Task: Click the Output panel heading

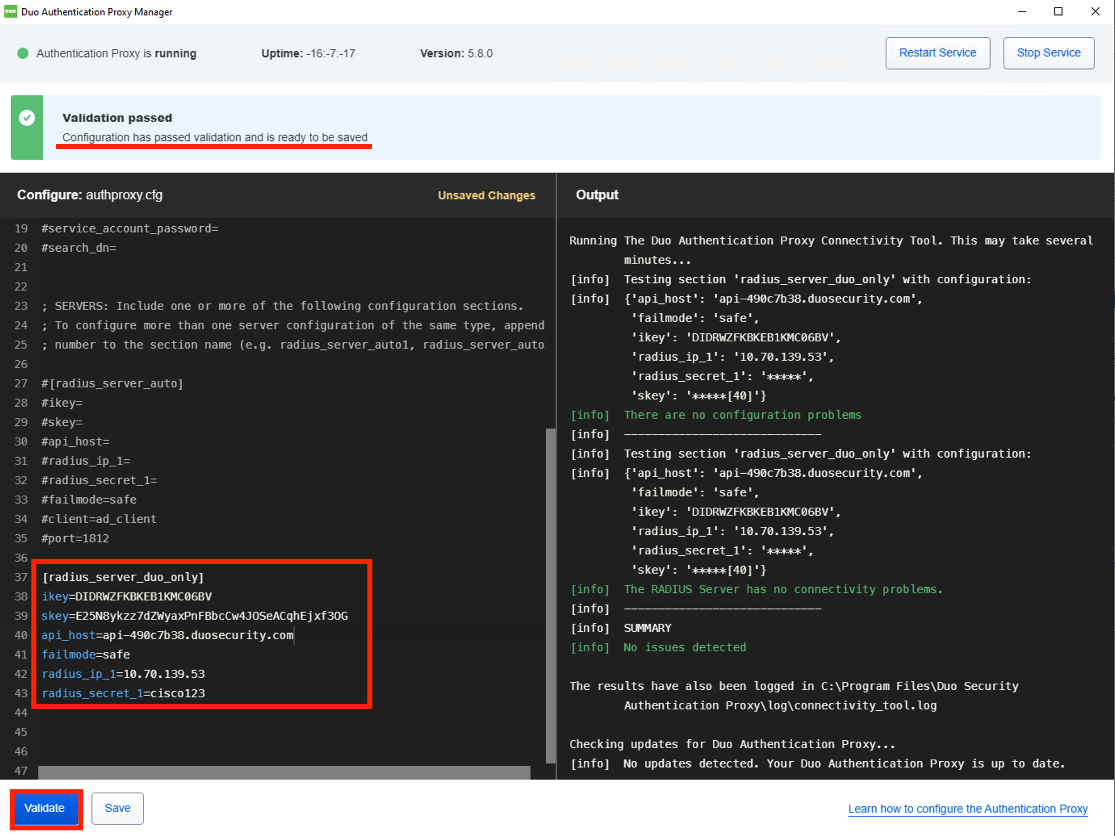Action: [x=597, y=195]
